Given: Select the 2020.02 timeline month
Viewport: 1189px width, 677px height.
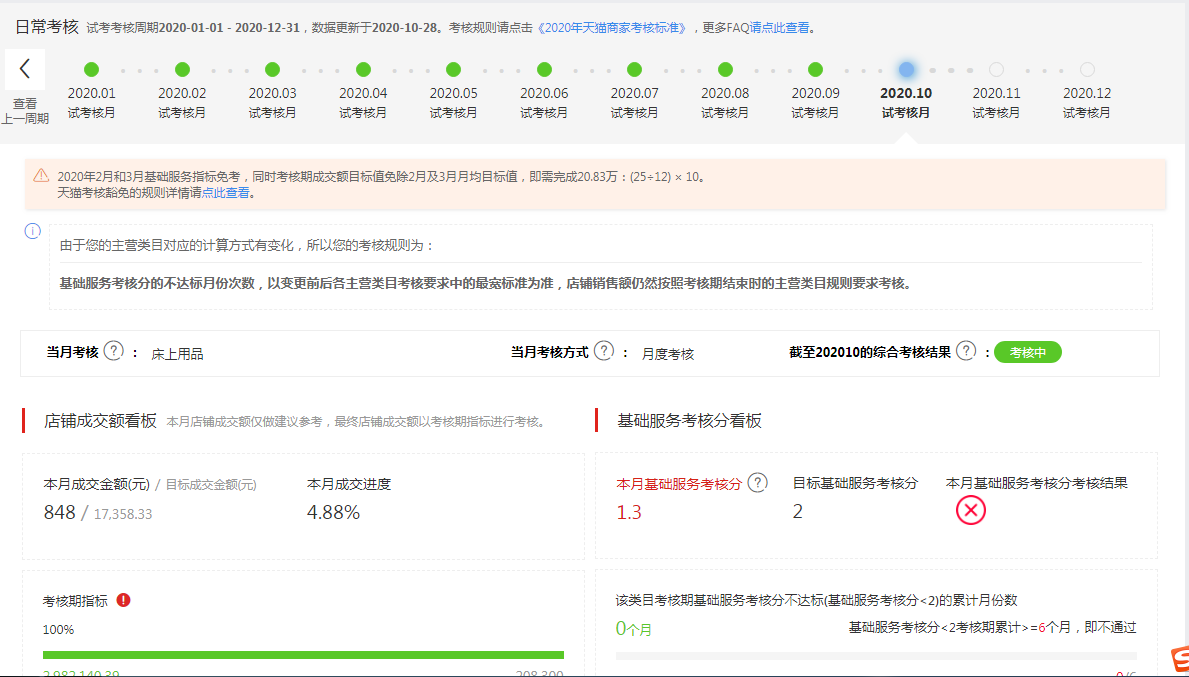Looking at the screenshot, I should click(x=182, y=70).
